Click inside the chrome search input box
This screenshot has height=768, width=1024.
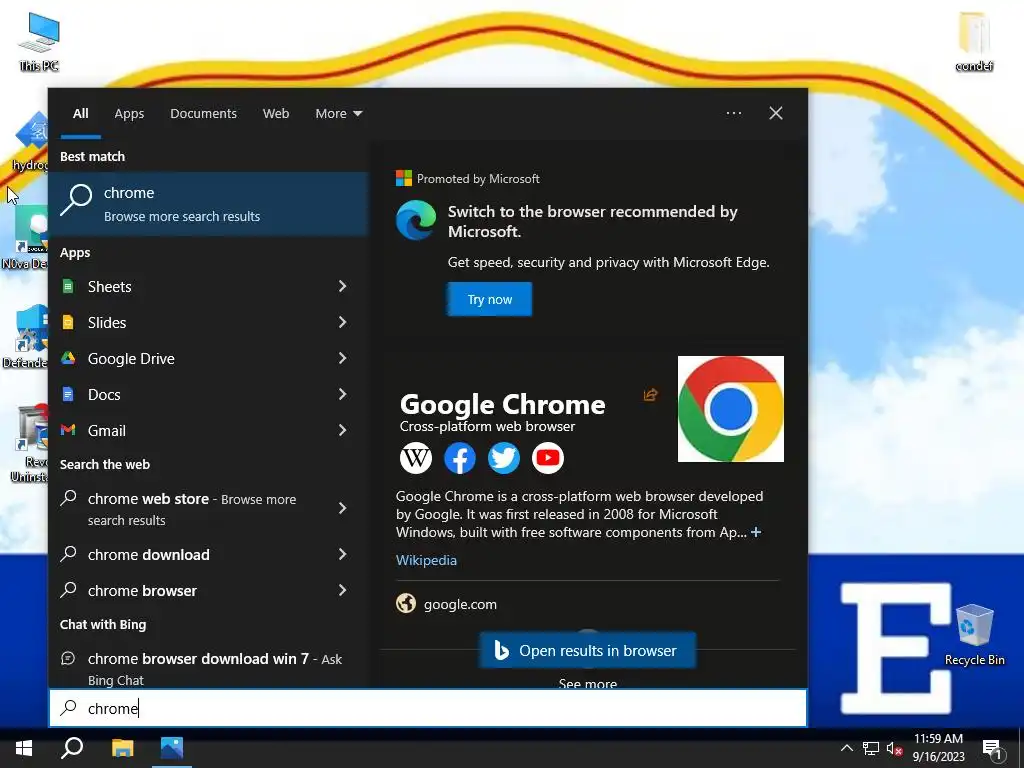coord(428,708)
